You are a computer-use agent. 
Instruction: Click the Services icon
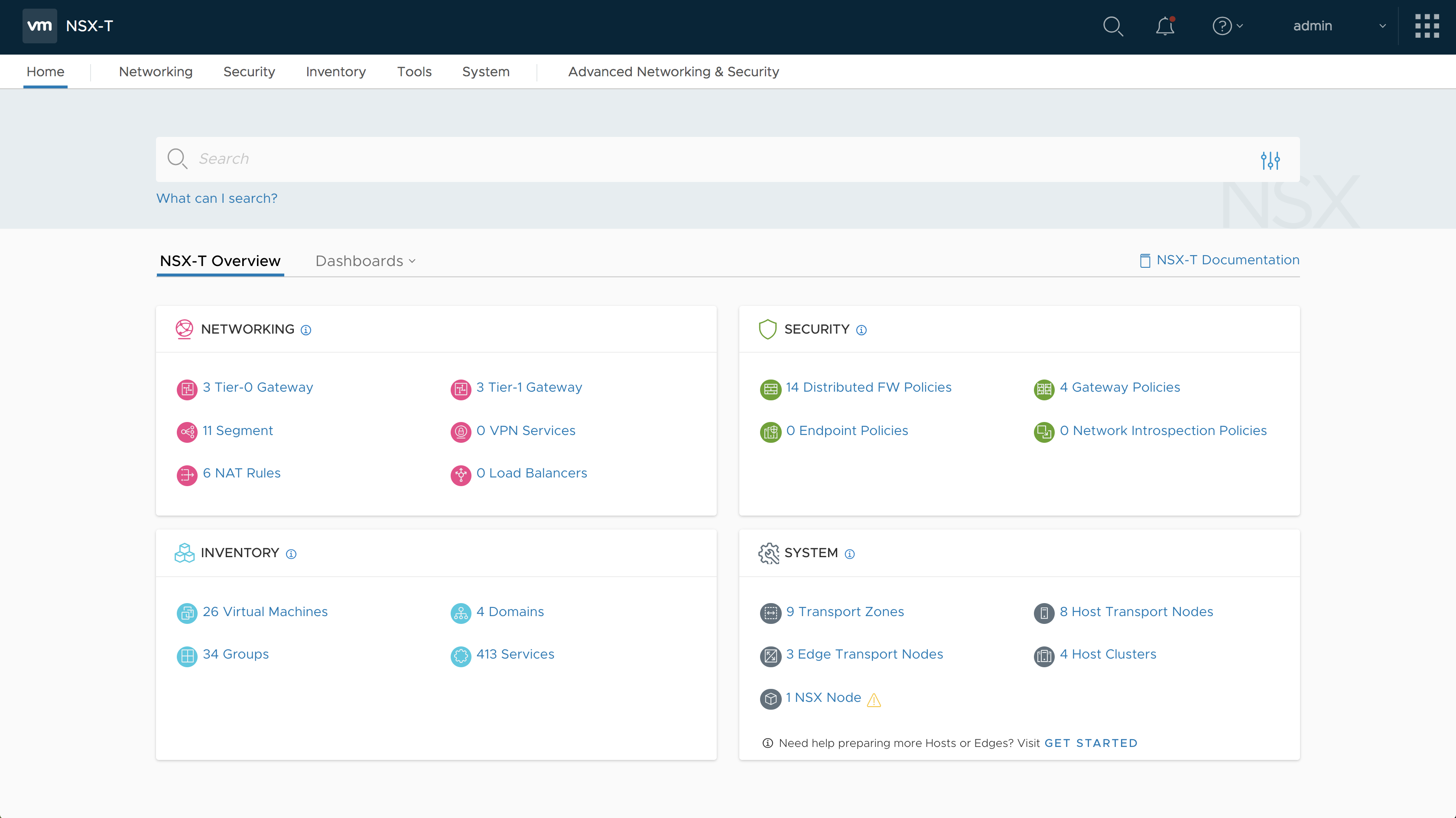[x=461, y=656]
